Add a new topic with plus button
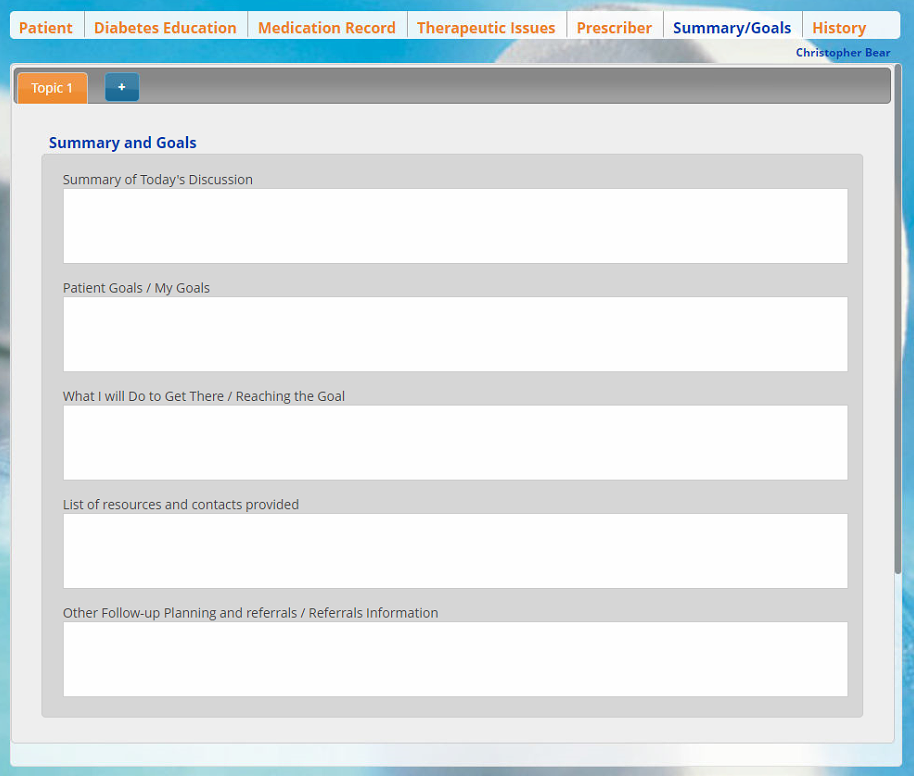This screenshot has width=914, height=776. click(x=122, y=88)
